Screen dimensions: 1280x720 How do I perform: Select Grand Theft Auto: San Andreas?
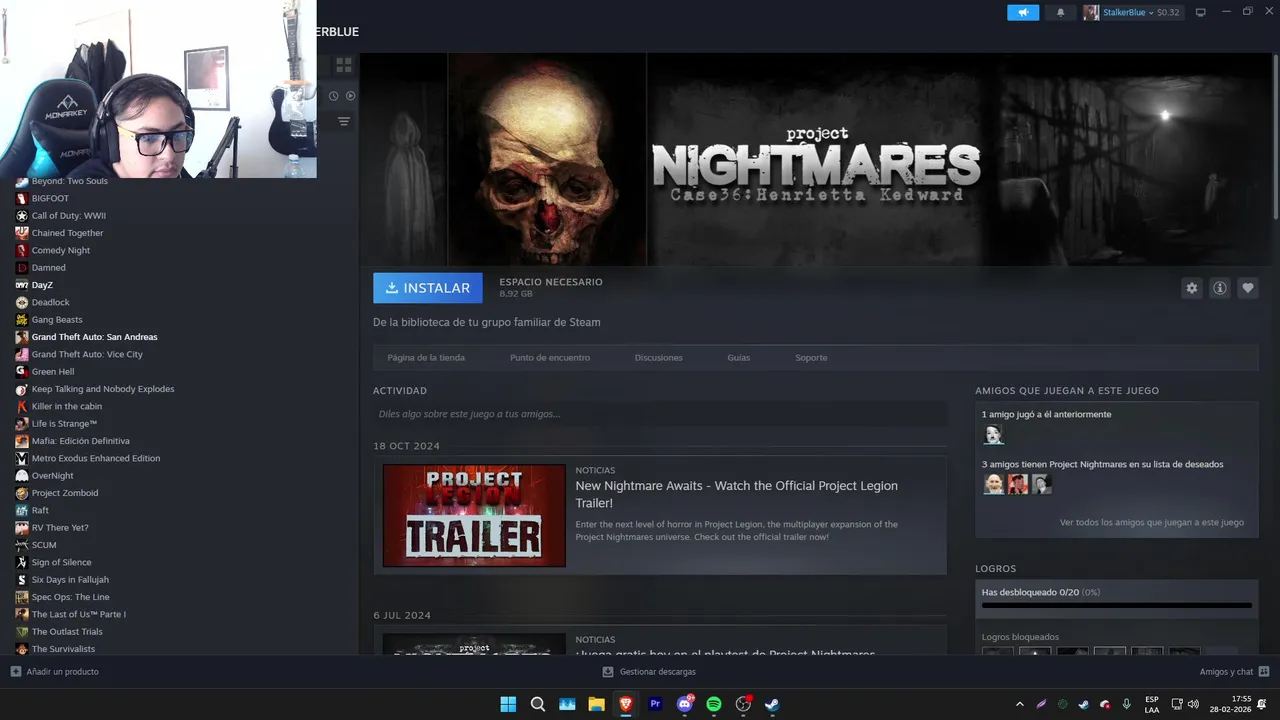coord(94,337)
